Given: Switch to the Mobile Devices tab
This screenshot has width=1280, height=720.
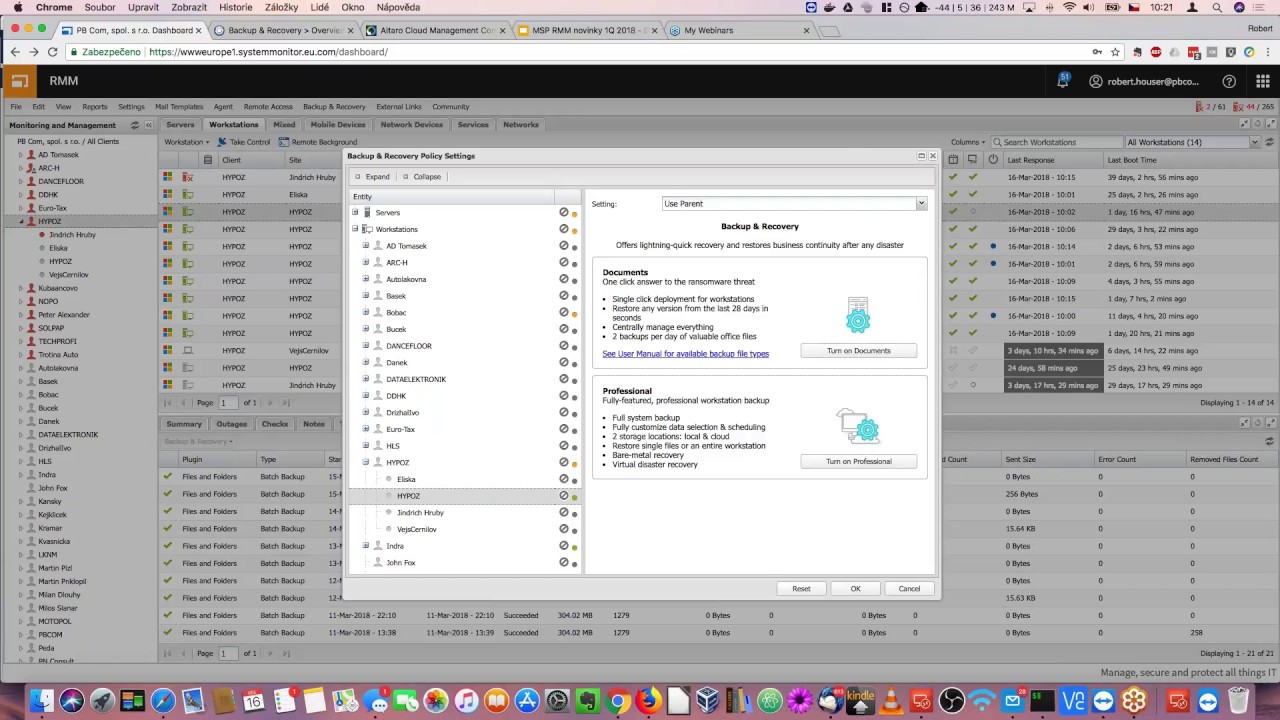Looking at the screenshot, I should coord(338,125).
